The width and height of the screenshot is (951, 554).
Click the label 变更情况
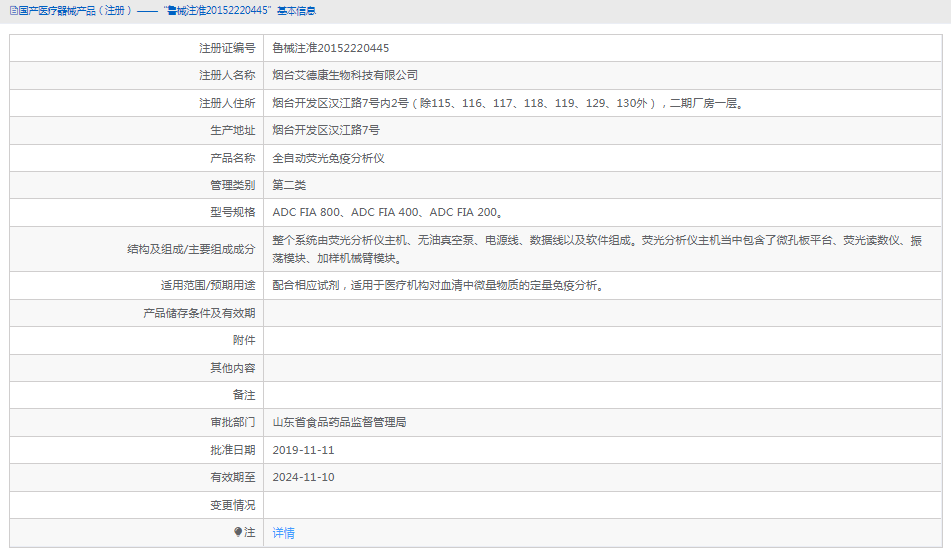pos(233,505)
